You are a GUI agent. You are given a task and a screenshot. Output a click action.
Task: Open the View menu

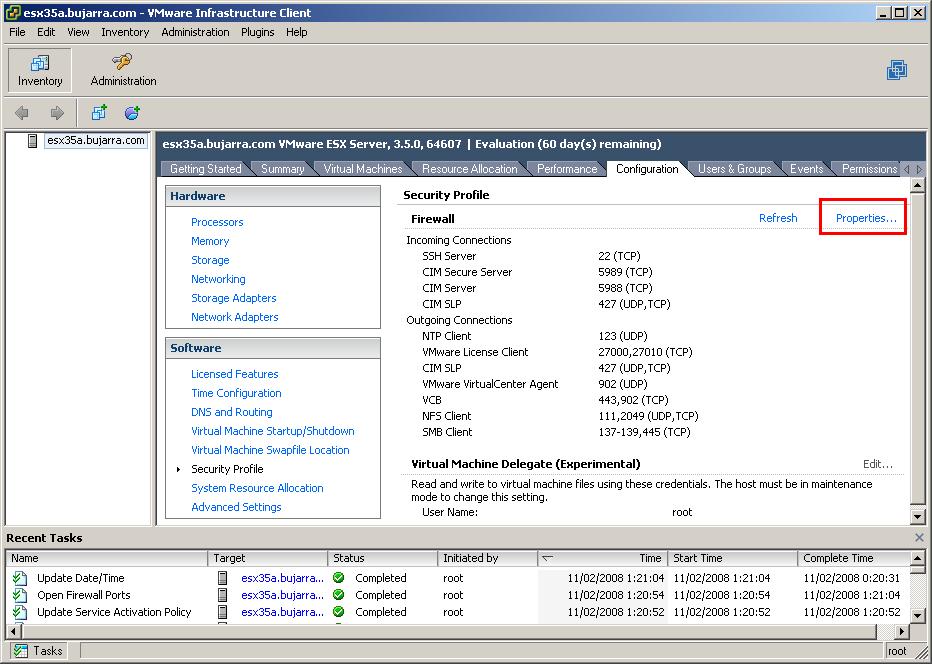point(78,32)
